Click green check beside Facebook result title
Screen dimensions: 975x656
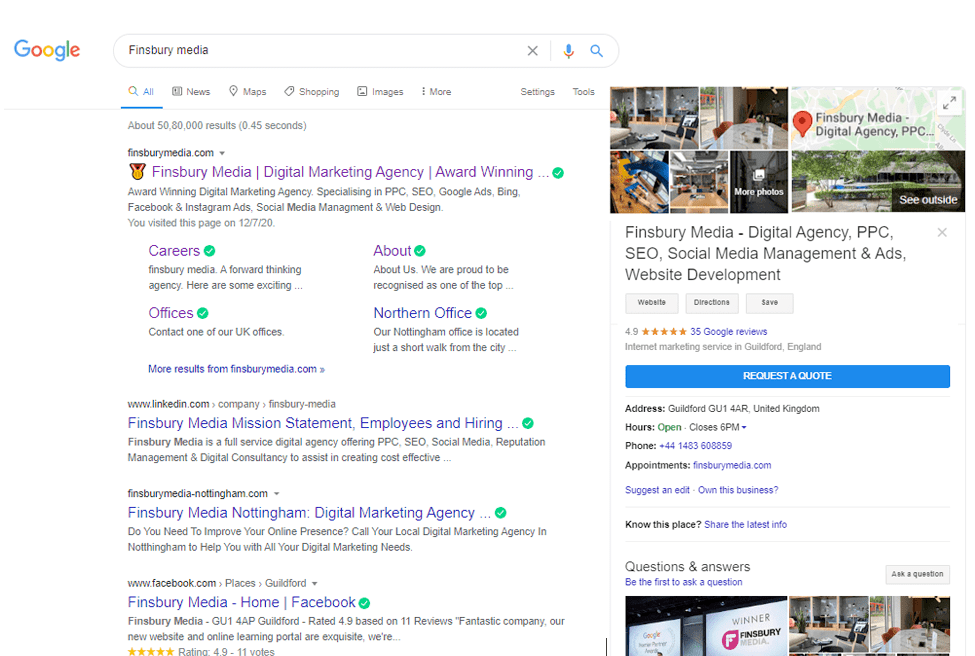[x=364, y=603]
